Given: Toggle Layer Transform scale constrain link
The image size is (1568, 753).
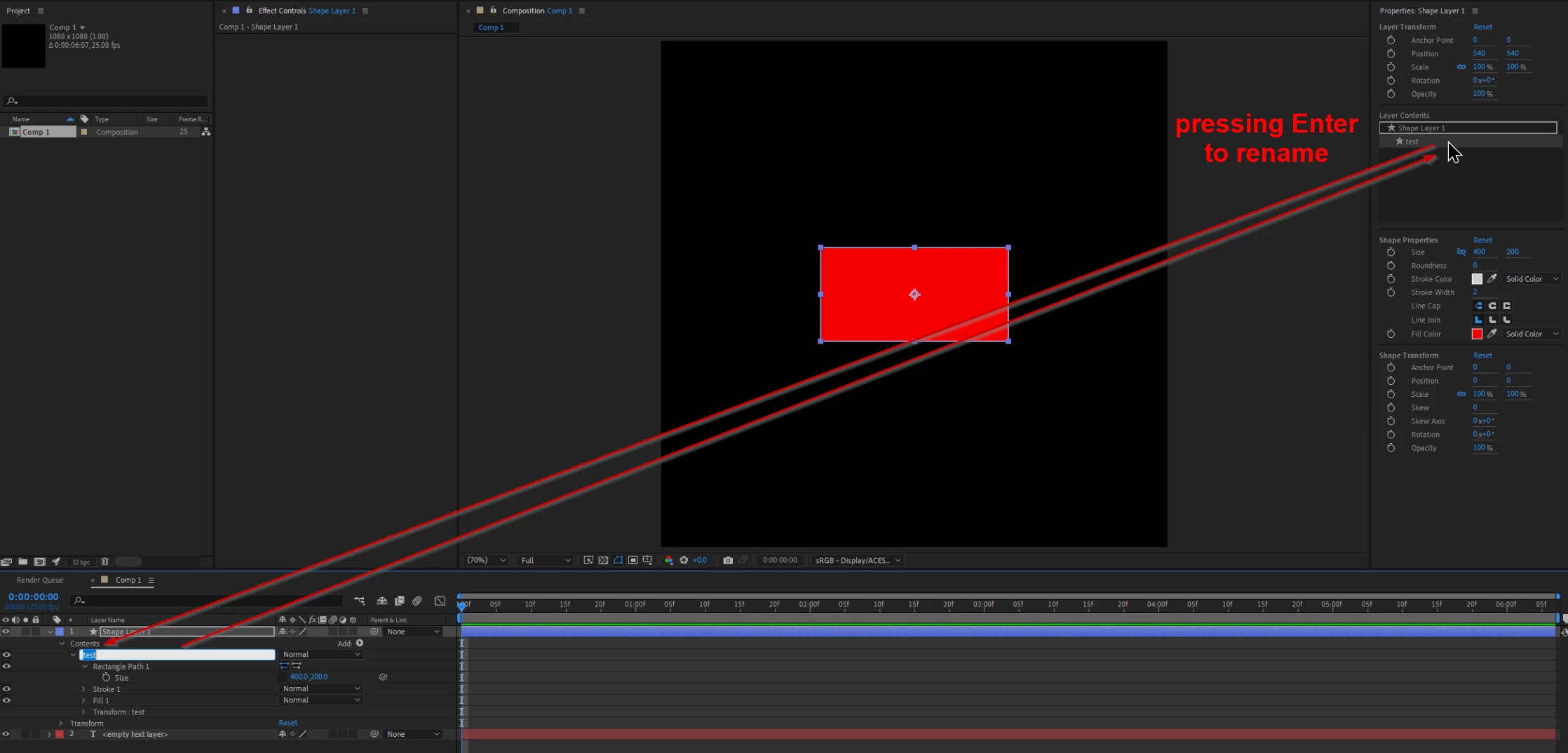Looking at the screenshot, I should 1461,67.
